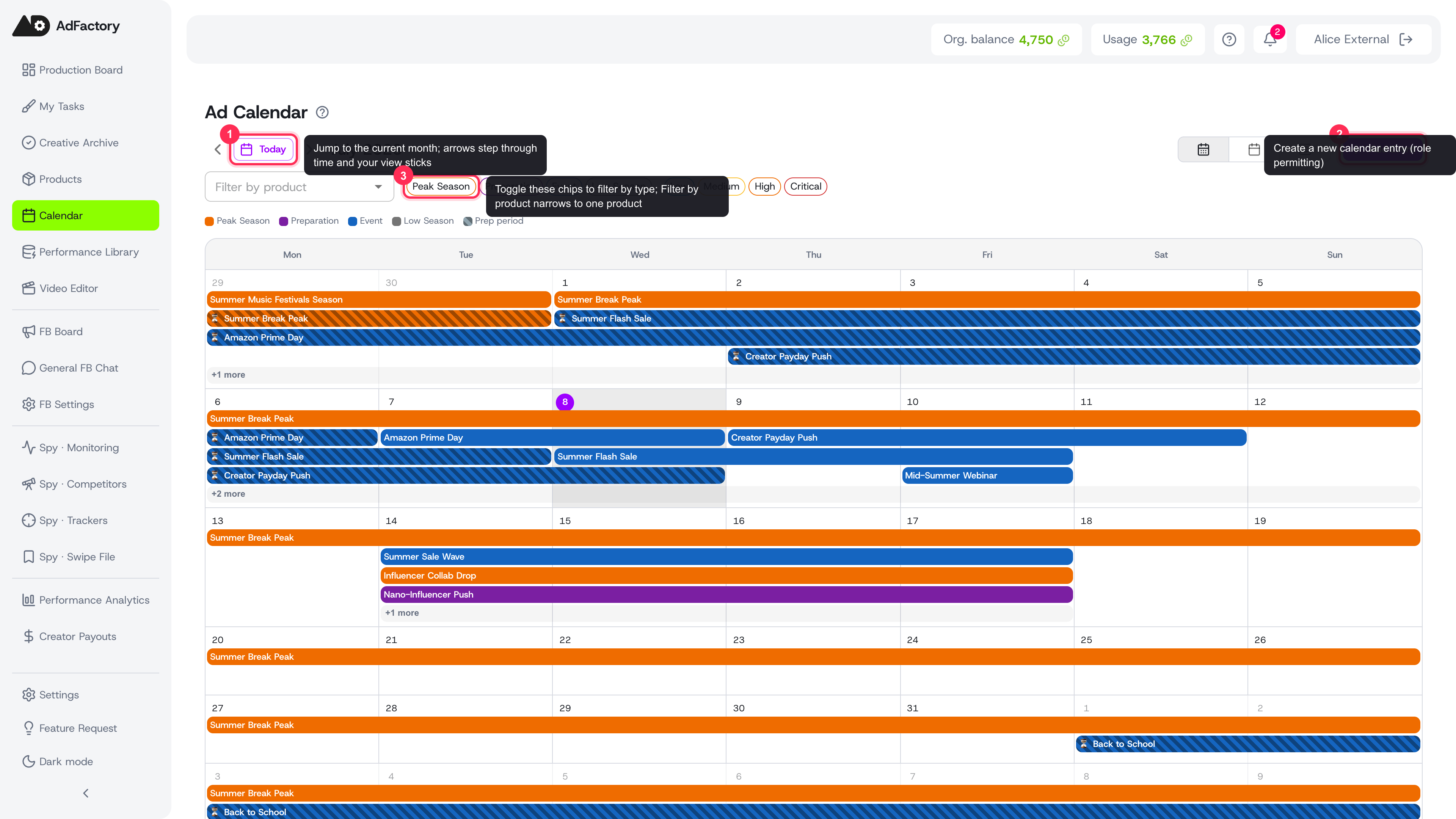Switch to month grid view icon
This screenshot has width=1456, height=819.
pyautogui.click(x=1203, y=149)
